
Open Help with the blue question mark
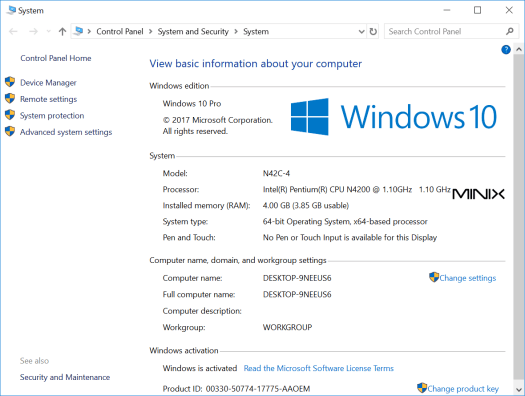coord(506,50)
